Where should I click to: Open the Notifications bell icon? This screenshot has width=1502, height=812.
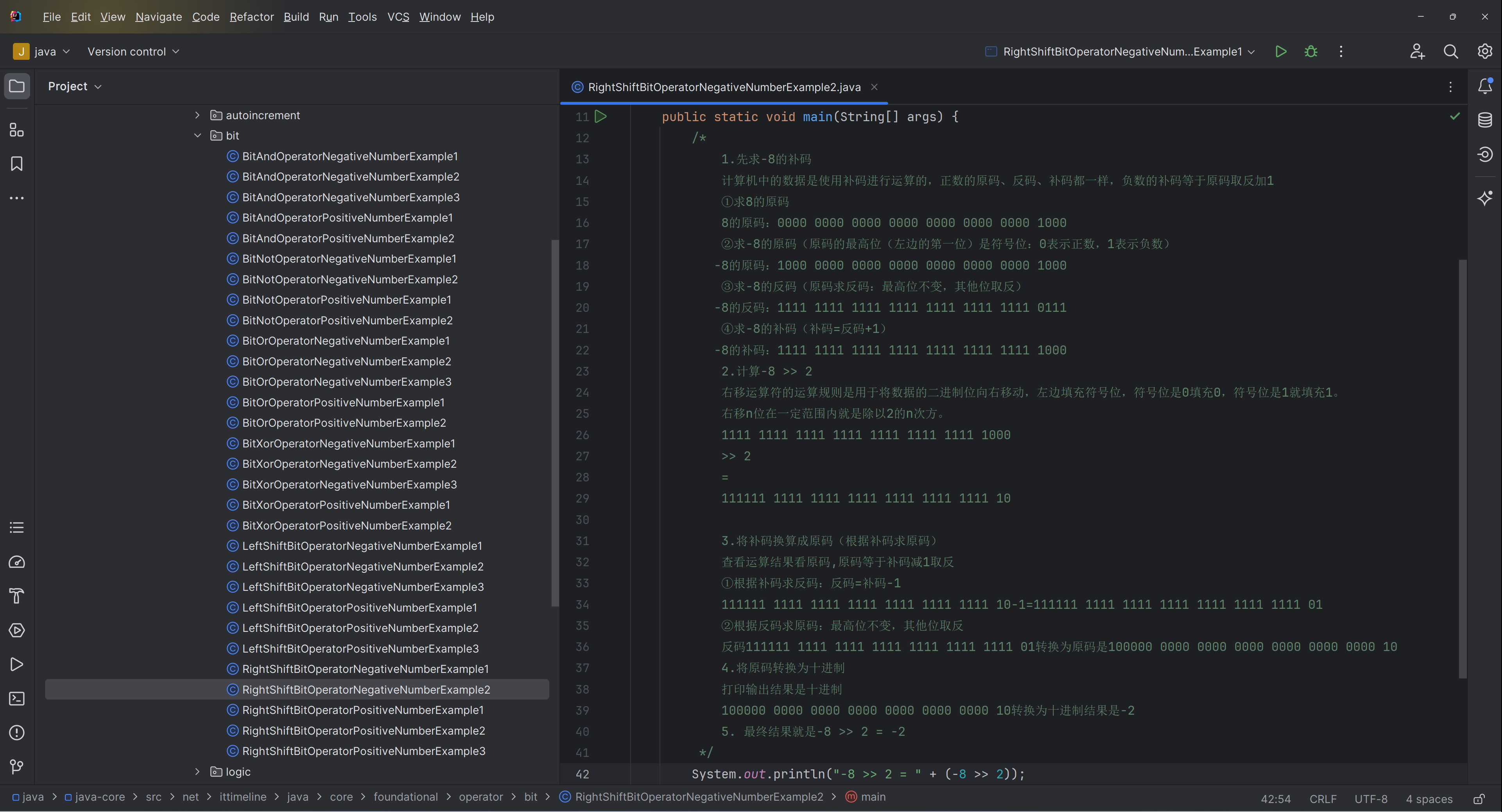pos(1485,86)
